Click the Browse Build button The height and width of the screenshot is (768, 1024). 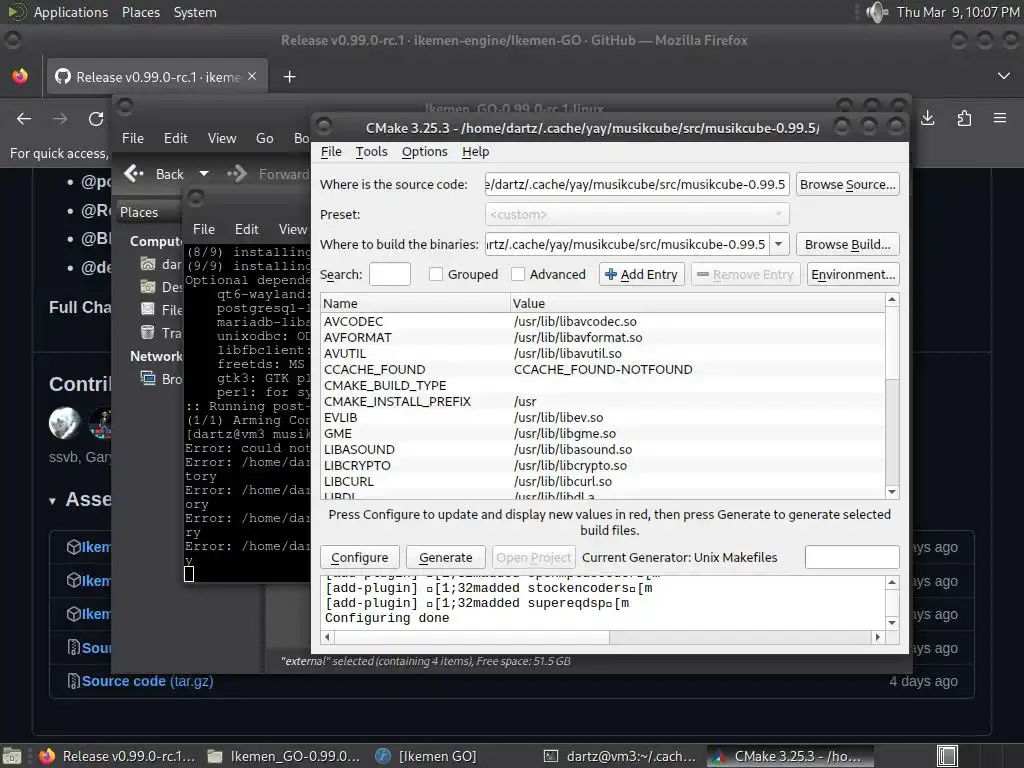tap(848, 244)
